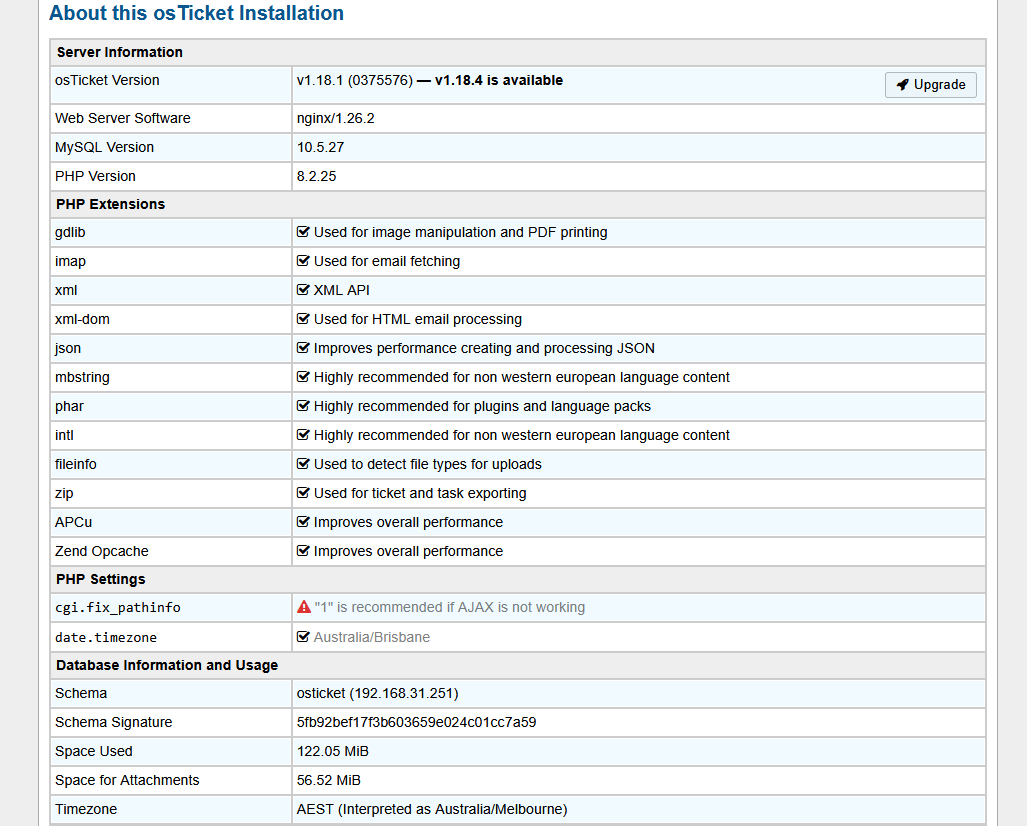This screenshot has height=826, width=1027.
Task: Click the 'v1.18.4 is available' text
Action: click(499, 81)
